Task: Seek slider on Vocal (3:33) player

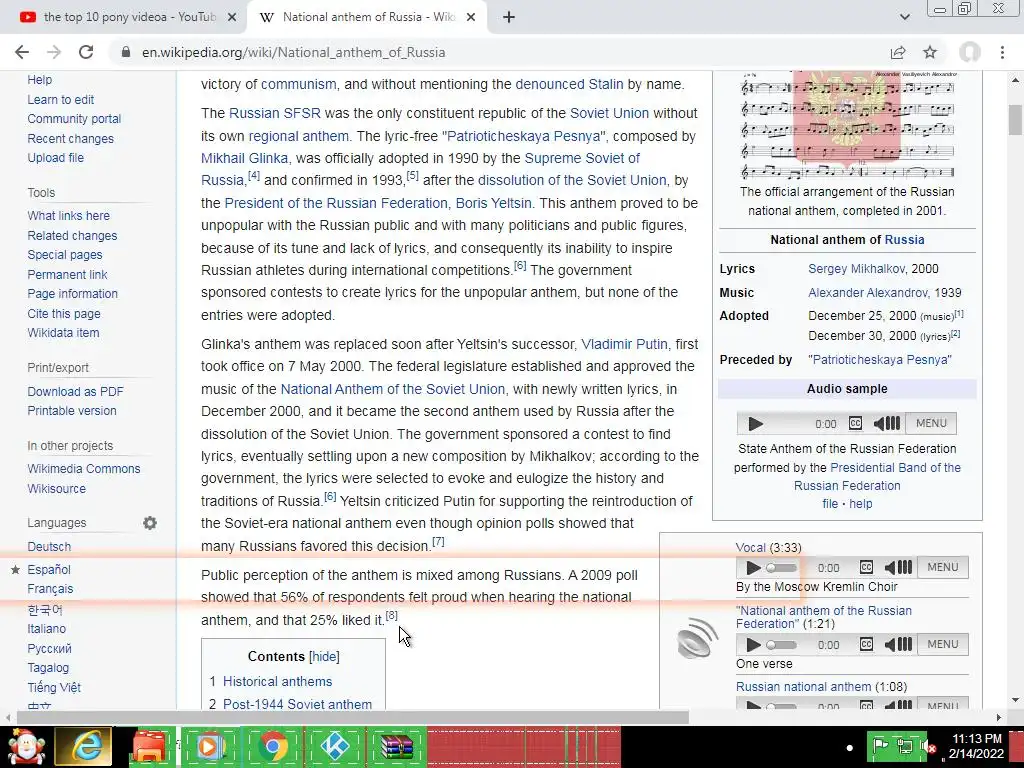Action: 782,568
